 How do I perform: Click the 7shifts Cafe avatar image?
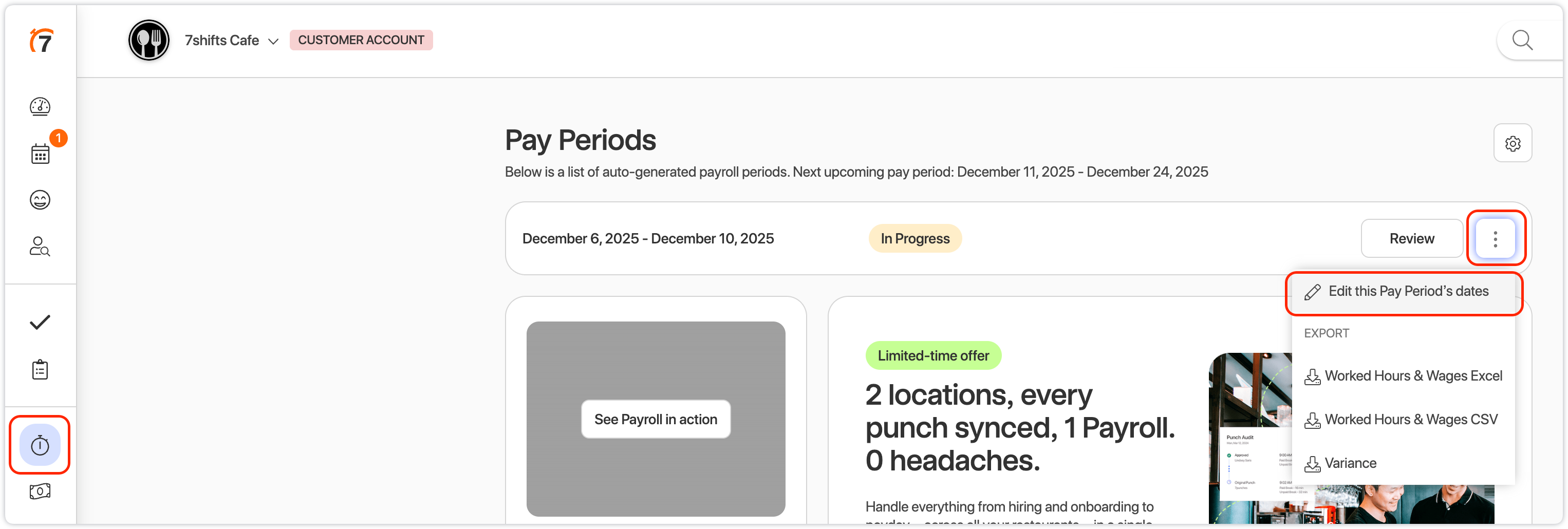tap(148, 40)
